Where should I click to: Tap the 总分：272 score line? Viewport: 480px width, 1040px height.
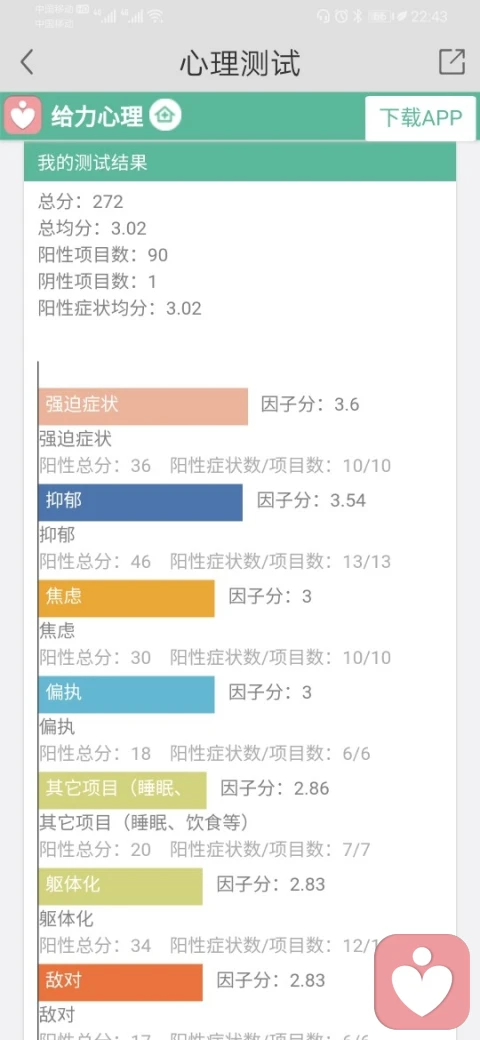(x=81, y=202)
